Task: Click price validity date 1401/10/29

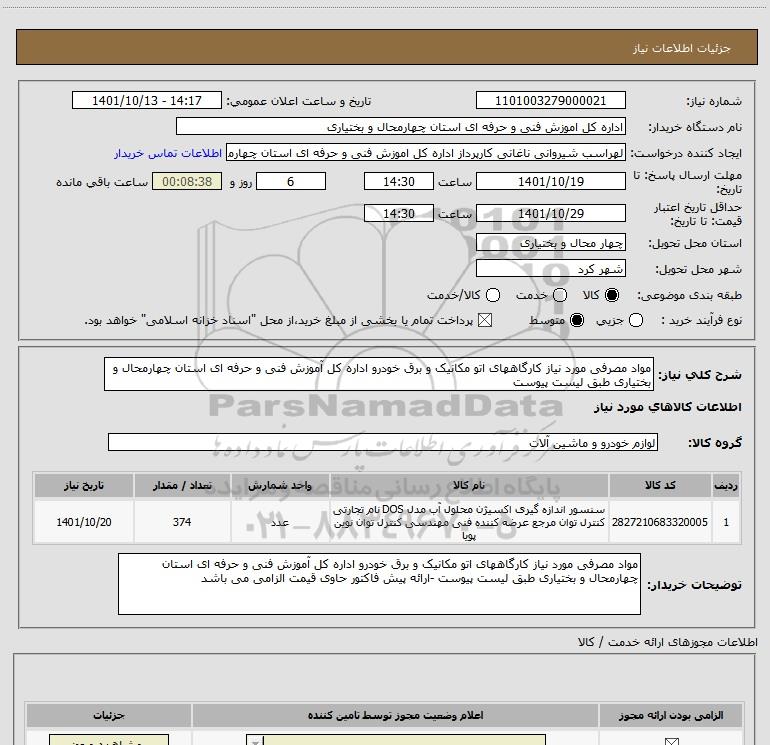Action: [x=550, y=213]
